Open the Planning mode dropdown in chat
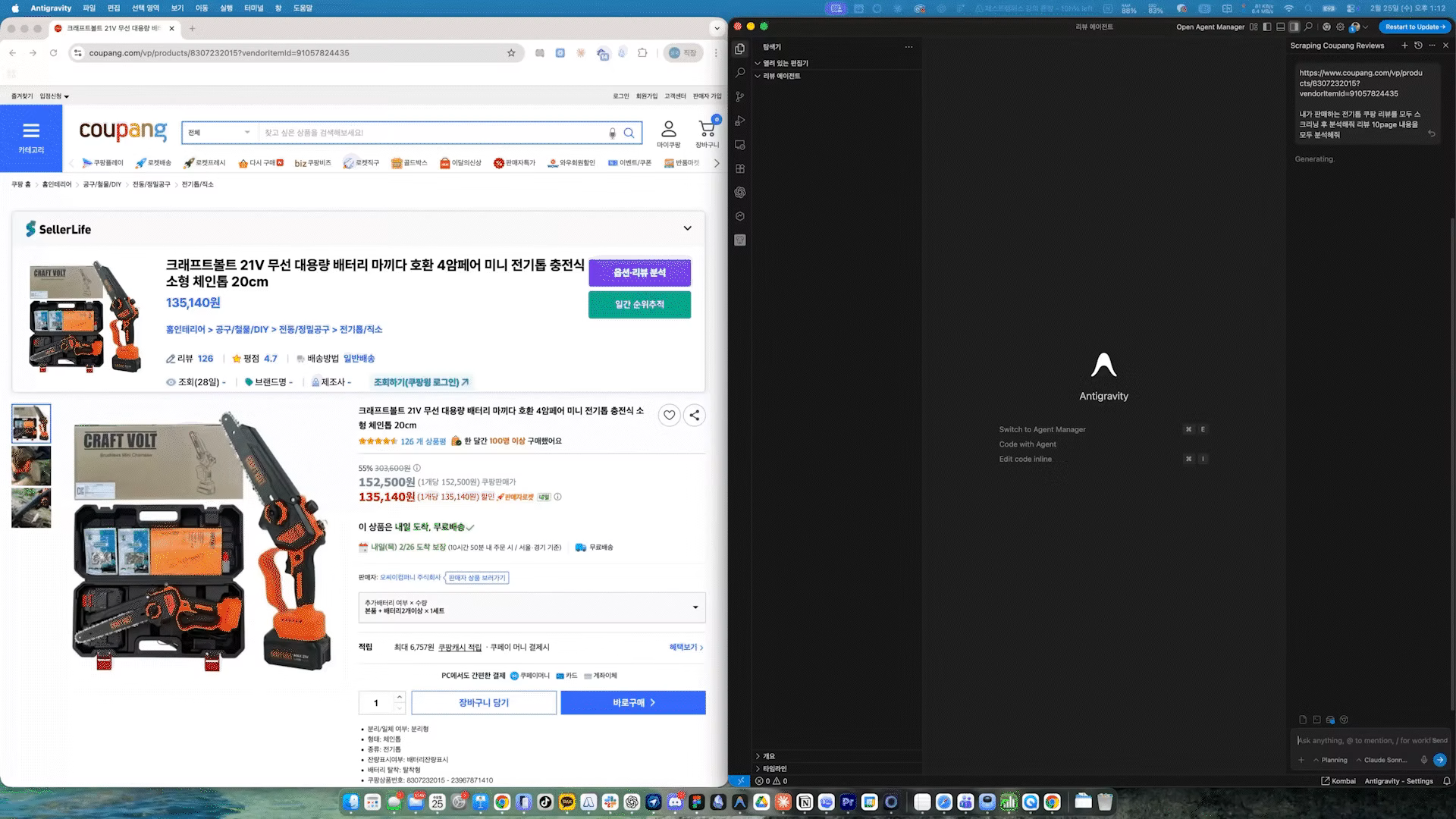Viewport: 1456px width, 819px height. [1330, 760]
